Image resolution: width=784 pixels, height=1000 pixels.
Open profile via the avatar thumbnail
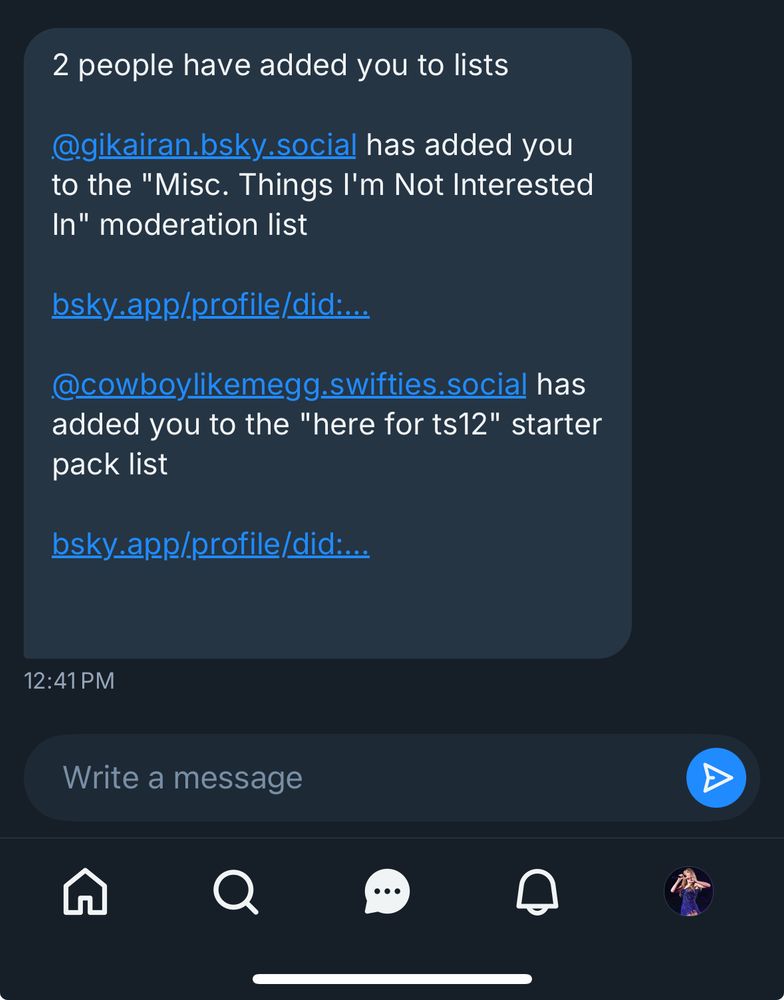pyautogui.click(x=688, y=891)
